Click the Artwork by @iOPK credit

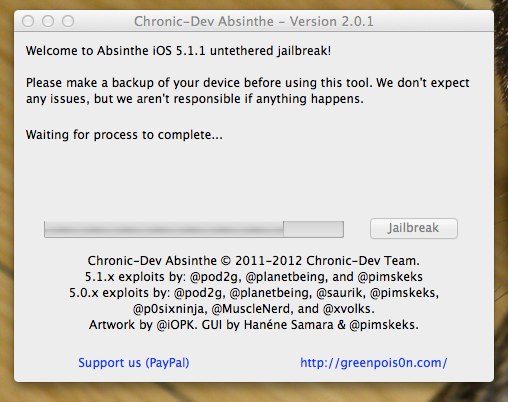click(142, 325)
